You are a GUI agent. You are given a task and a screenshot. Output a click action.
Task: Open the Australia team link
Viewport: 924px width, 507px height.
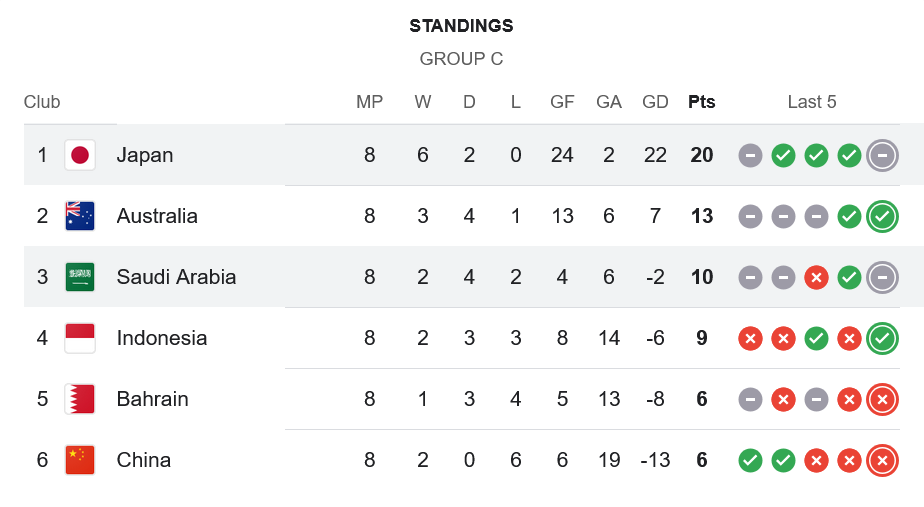pyautogui.click(x=157, y=216)
